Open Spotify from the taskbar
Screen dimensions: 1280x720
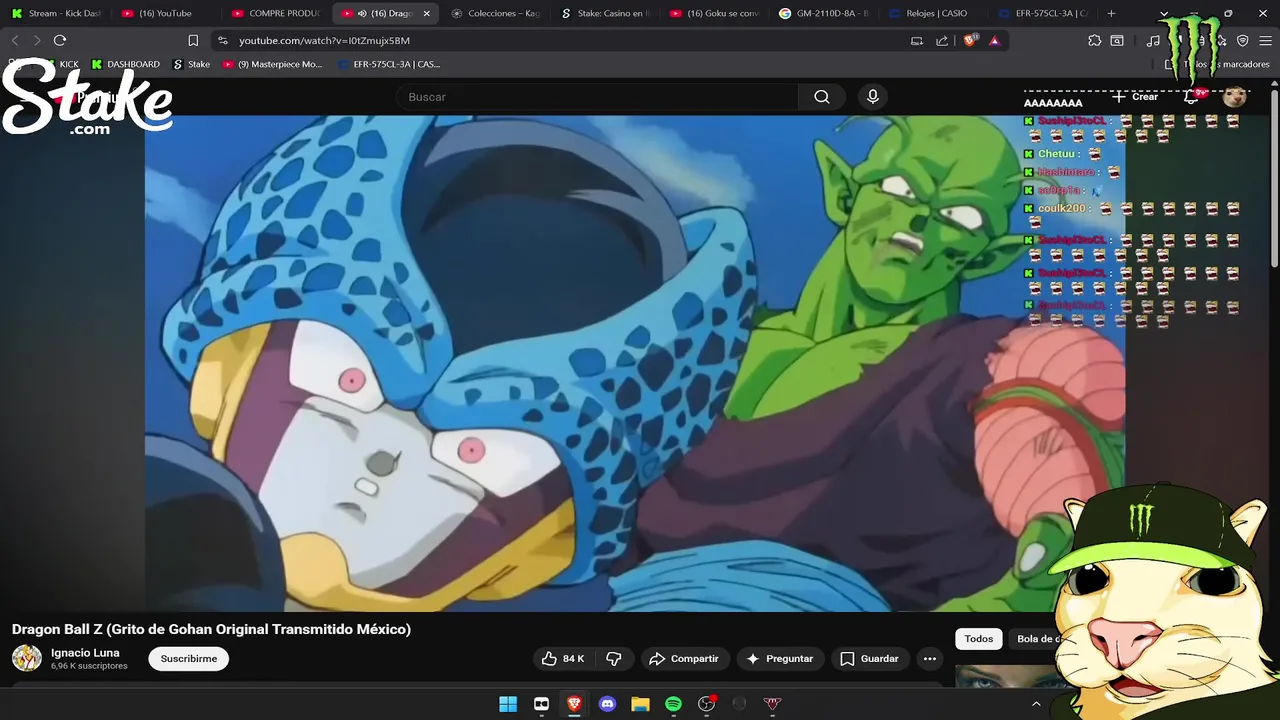673,704
